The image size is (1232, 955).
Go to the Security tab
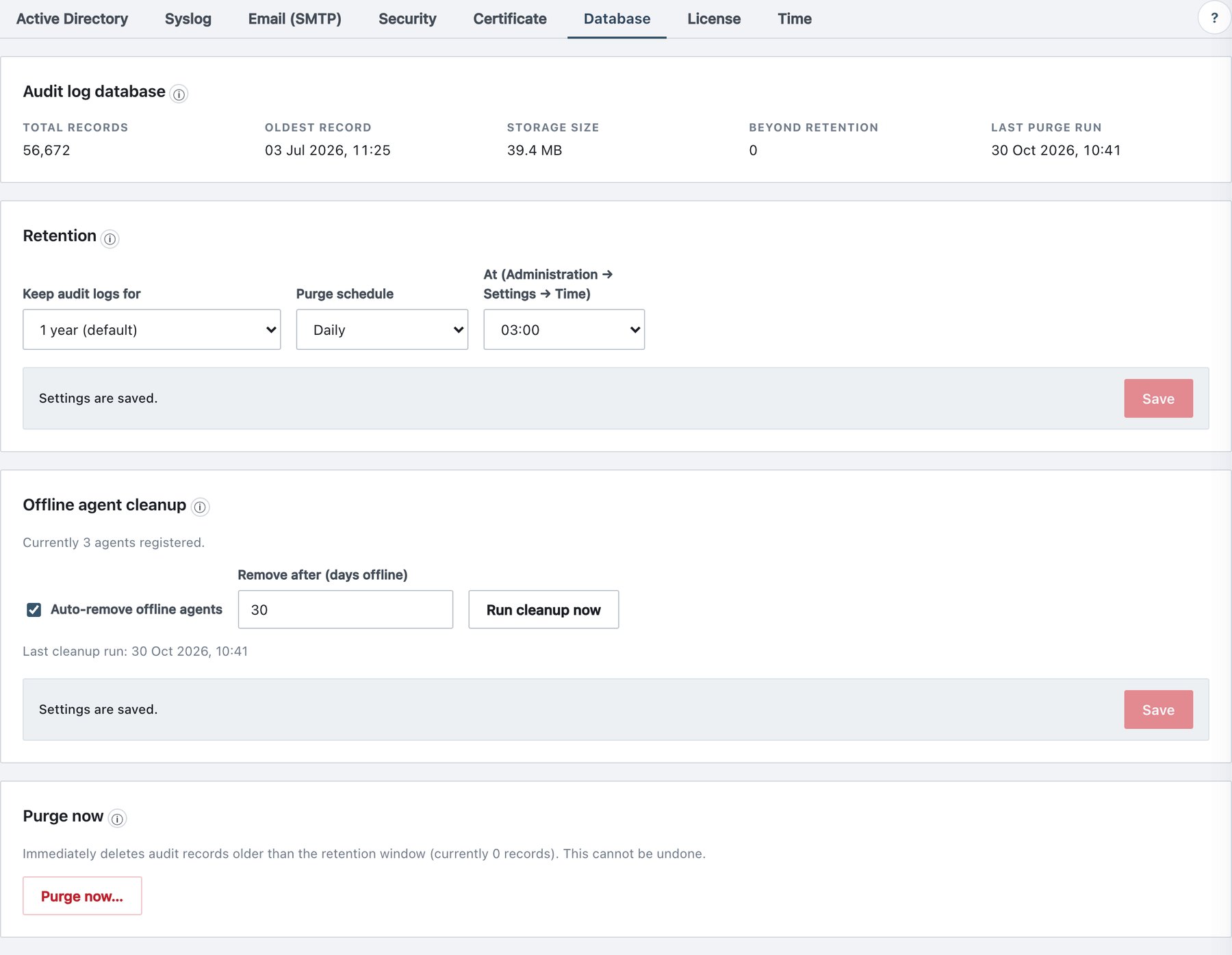(407, 18)
